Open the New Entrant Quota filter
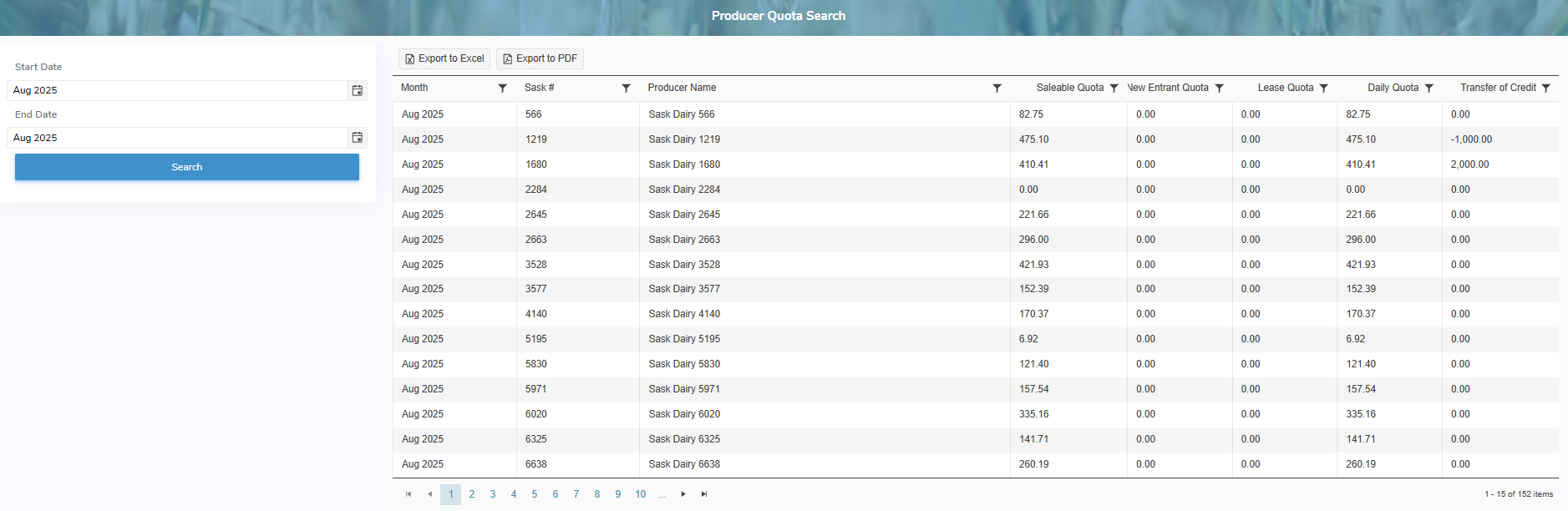This screenshot has height=511, width=1568. point(1219,88)
